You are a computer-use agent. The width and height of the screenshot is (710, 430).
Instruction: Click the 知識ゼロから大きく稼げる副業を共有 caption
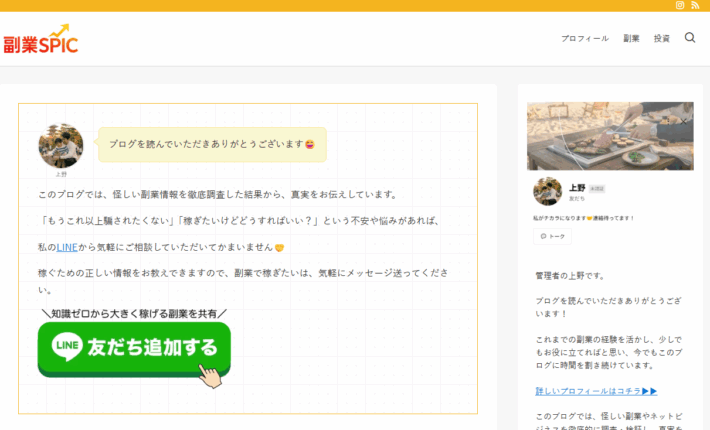pos(134,314)
